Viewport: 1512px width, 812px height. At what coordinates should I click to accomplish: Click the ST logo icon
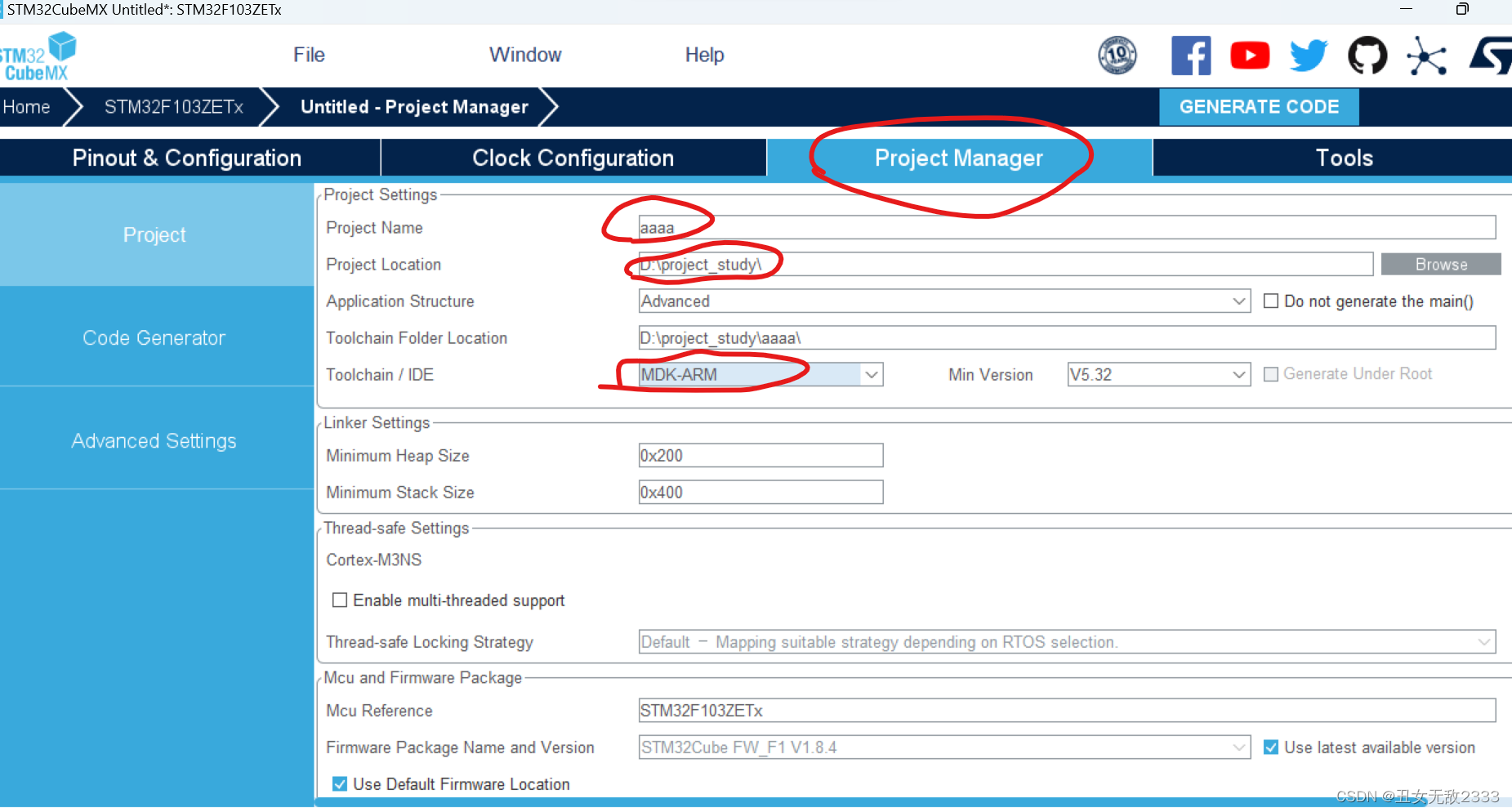click(1491, 56)
